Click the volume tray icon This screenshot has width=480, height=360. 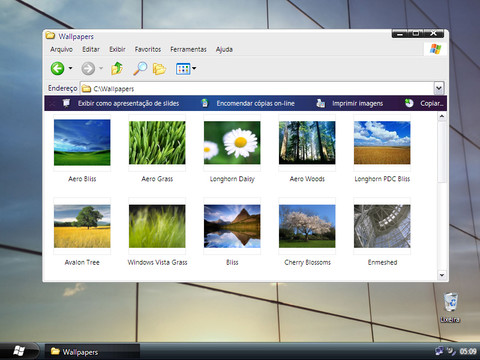pos(451,351)
